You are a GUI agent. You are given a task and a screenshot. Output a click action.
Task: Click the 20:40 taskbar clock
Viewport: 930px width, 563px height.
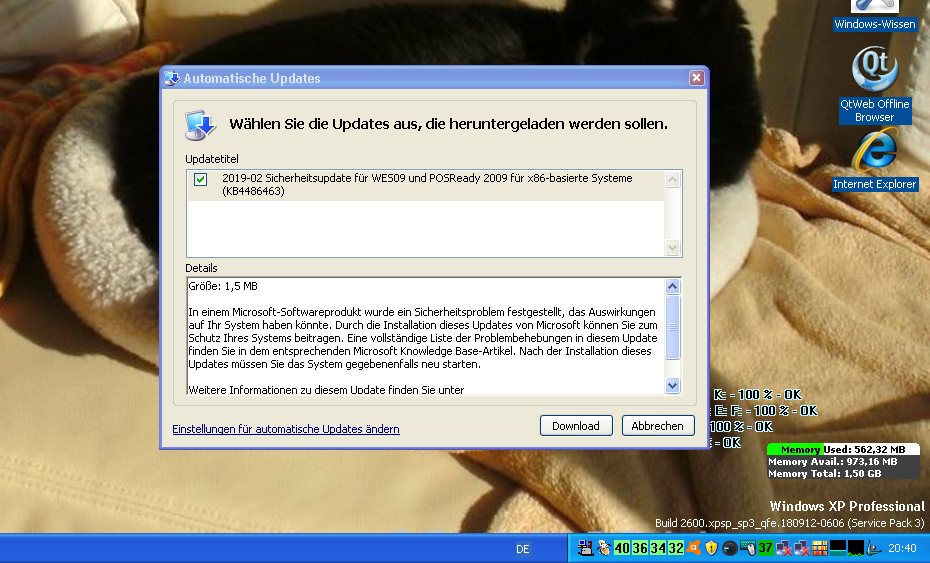[x=903, y=548]
